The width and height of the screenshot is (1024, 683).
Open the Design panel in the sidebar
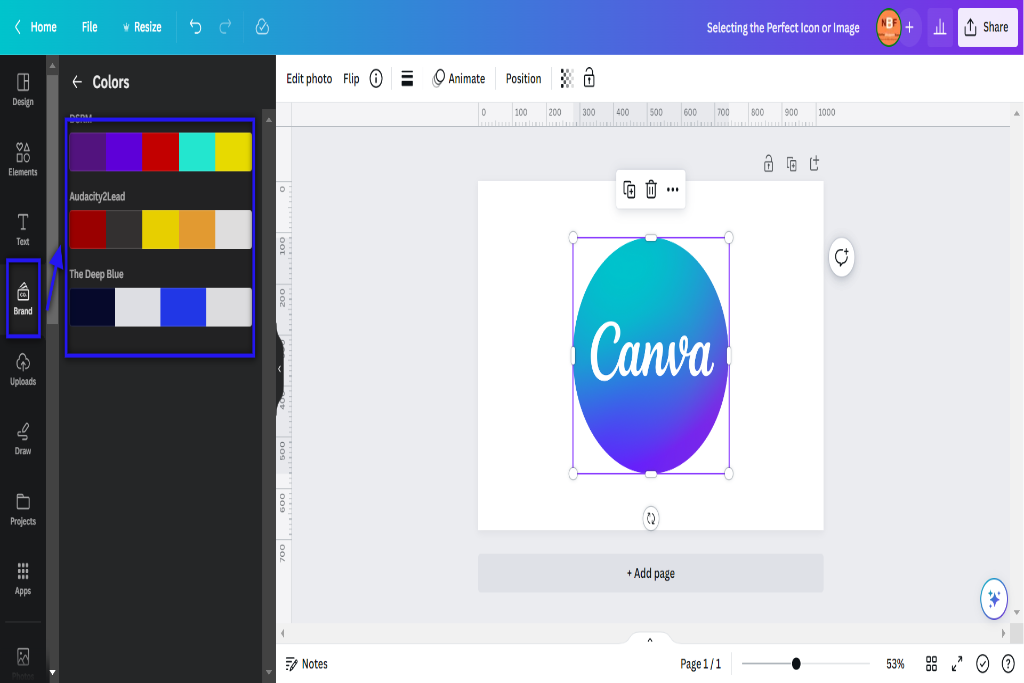pyautogui.click(x=23, y=89)
